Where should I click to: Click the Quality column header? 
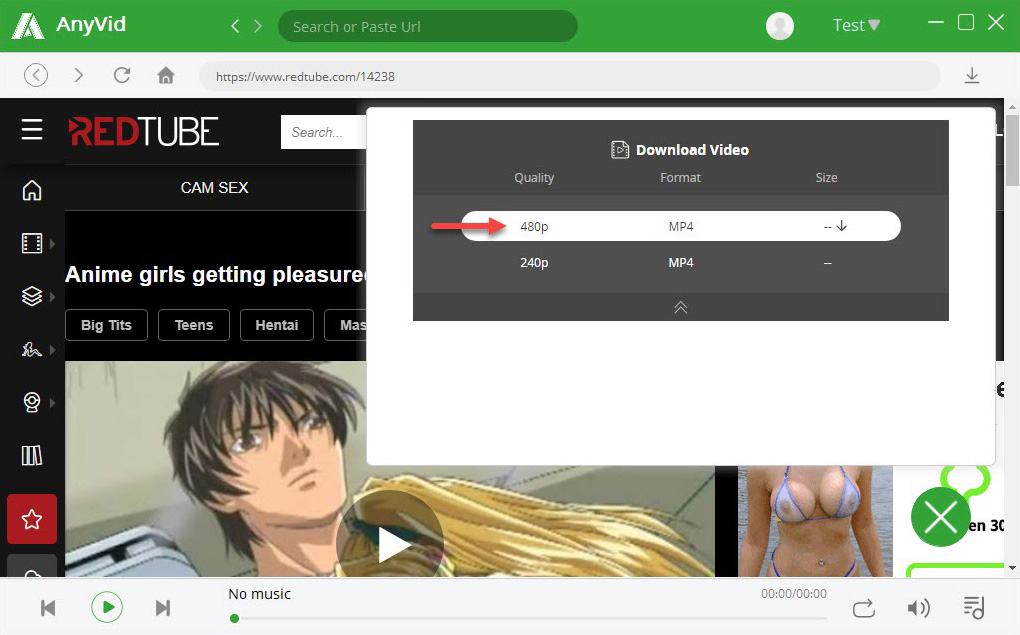[x=534, y=178]
